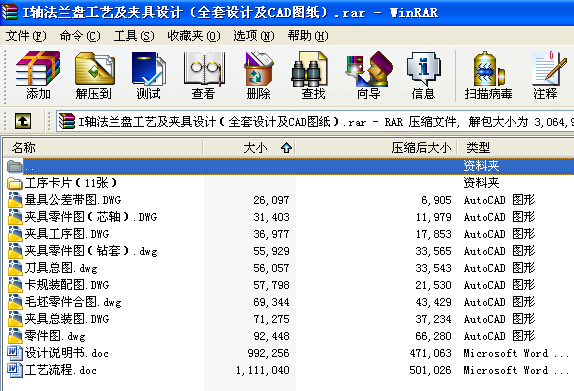Click the size value 71,275
Screen dimensions: 574x391
(271, 319)
